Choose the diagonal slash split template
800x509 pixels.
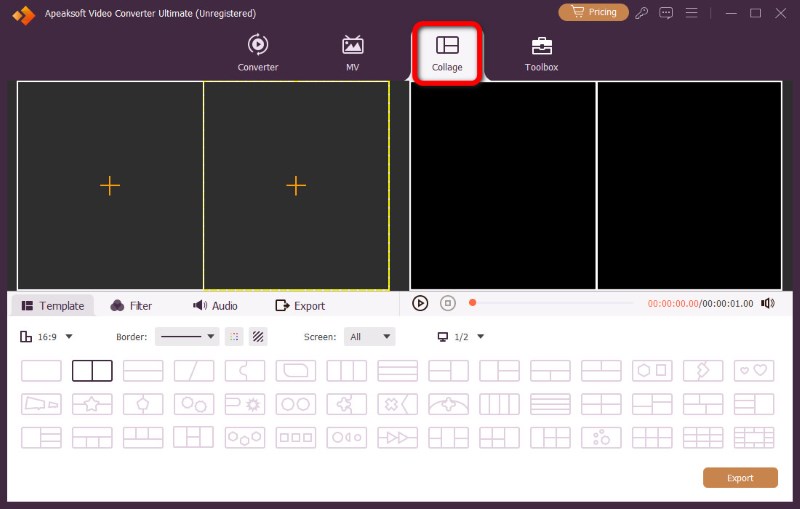point(194,371)
